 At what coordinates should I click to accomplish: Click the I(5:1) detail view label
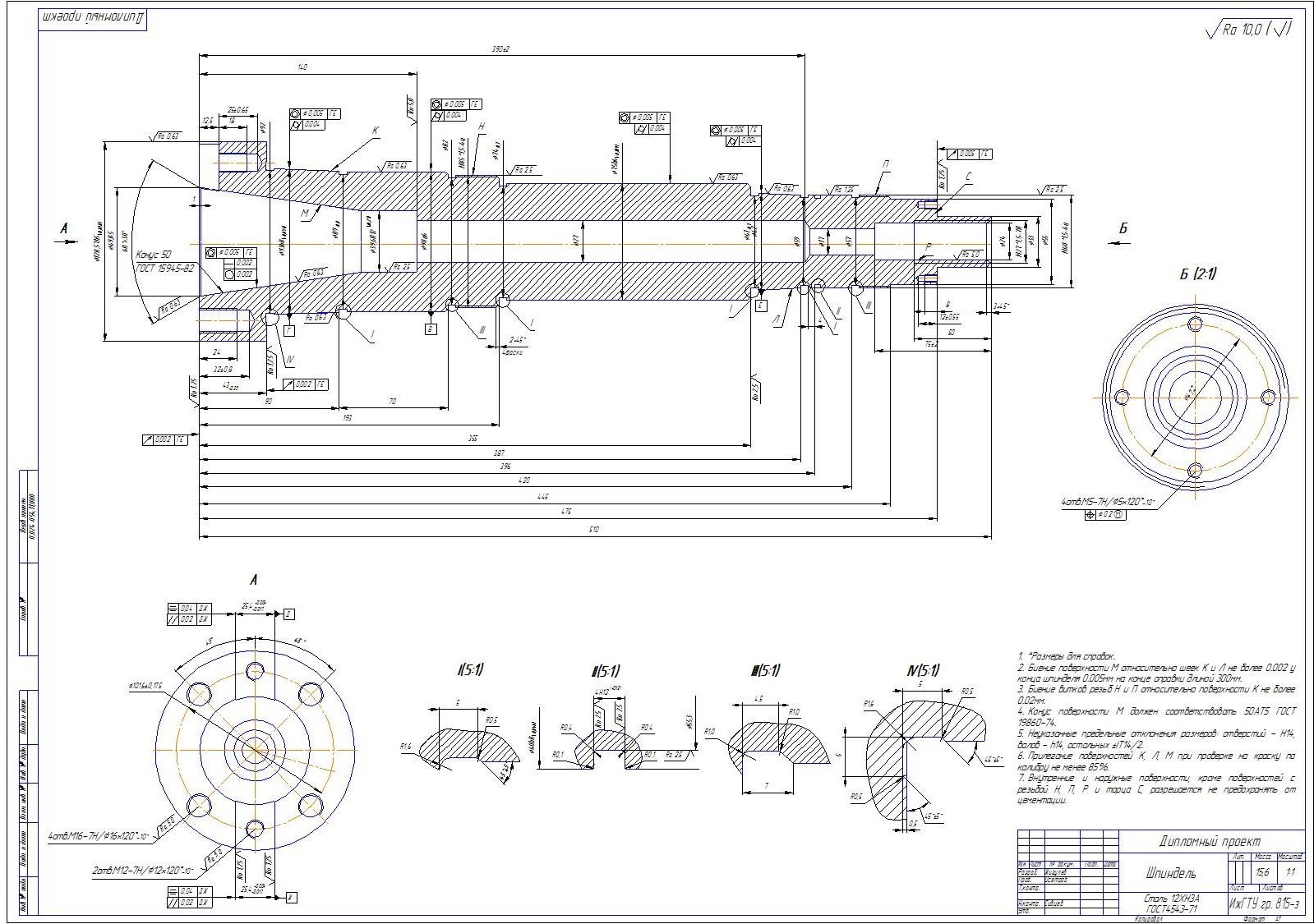coord(469,670)
